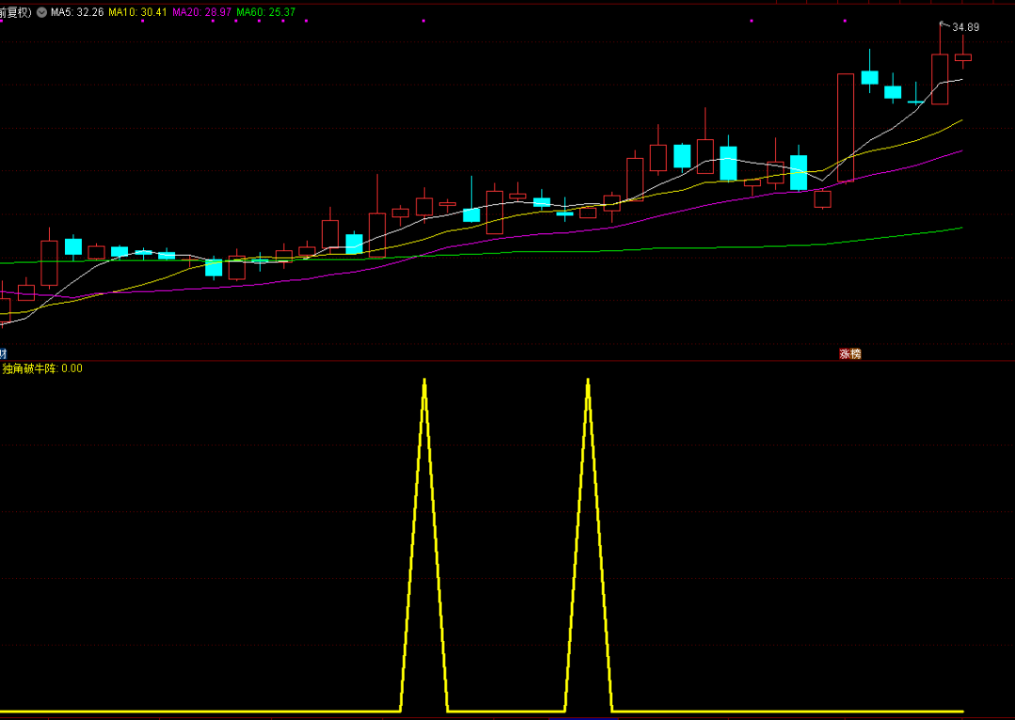Click the right end of green MA60 line
This screenshot has width=1015, height=720.
[x=961, y=228]
